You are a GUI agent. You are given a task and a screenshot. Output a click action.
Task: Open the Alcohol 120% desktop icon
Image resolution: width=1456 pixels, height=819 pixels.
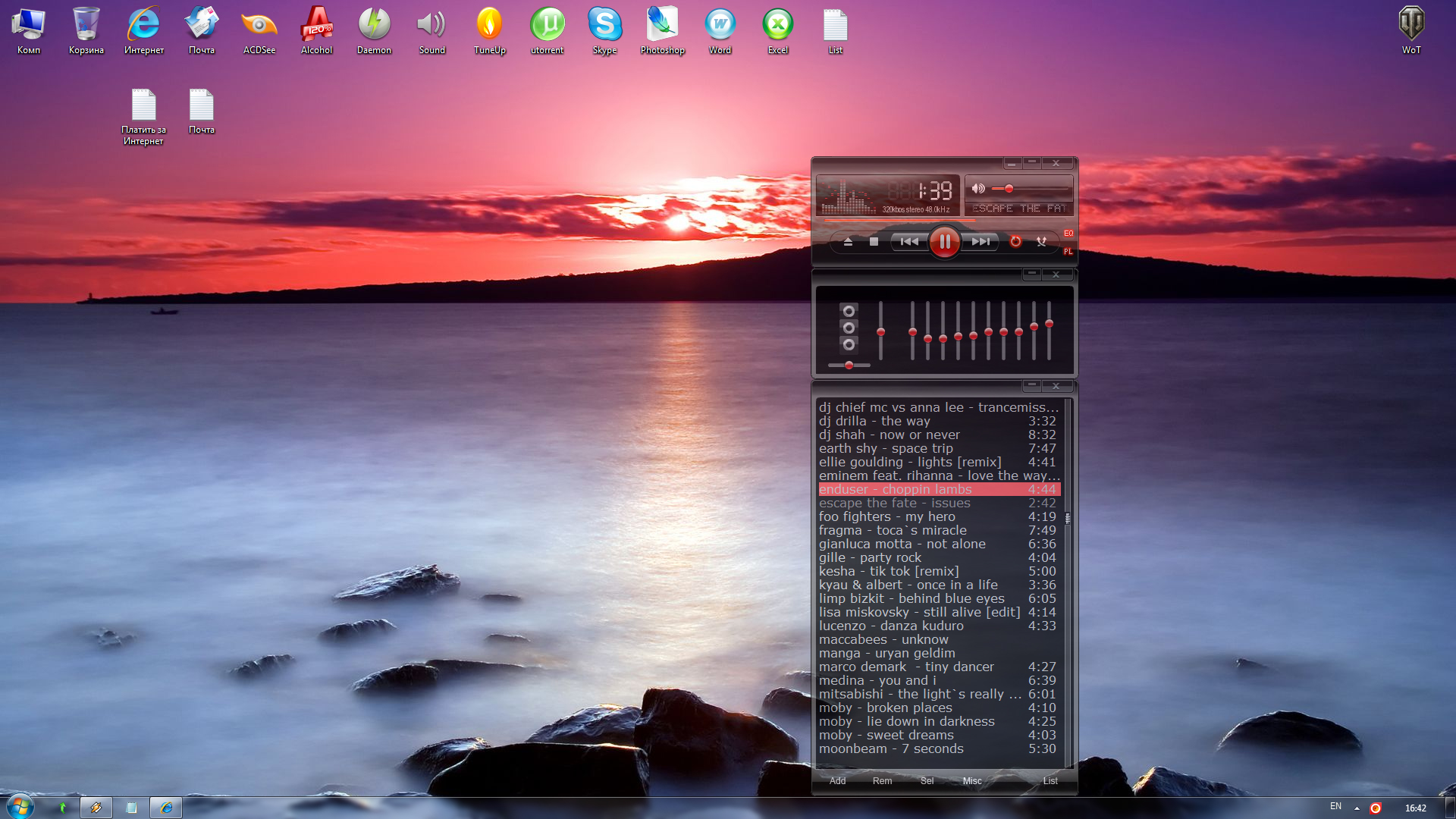(316, 31)
